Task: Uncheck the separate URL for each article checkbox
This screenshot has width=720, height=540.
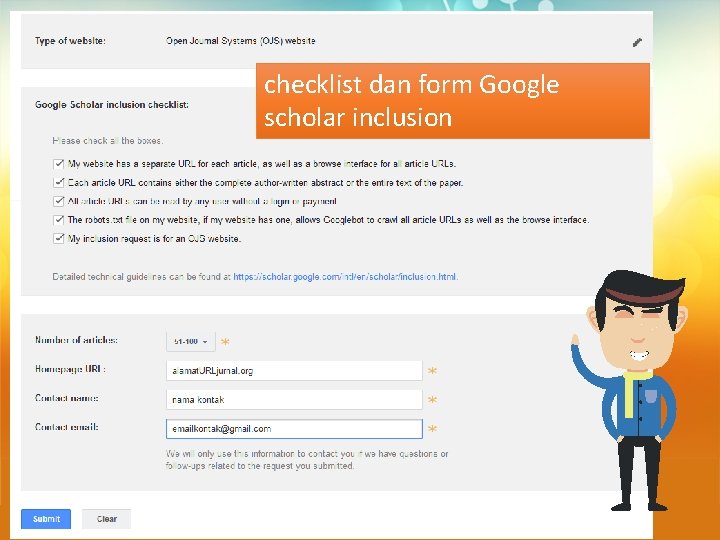Action: (x=58, y=163)
